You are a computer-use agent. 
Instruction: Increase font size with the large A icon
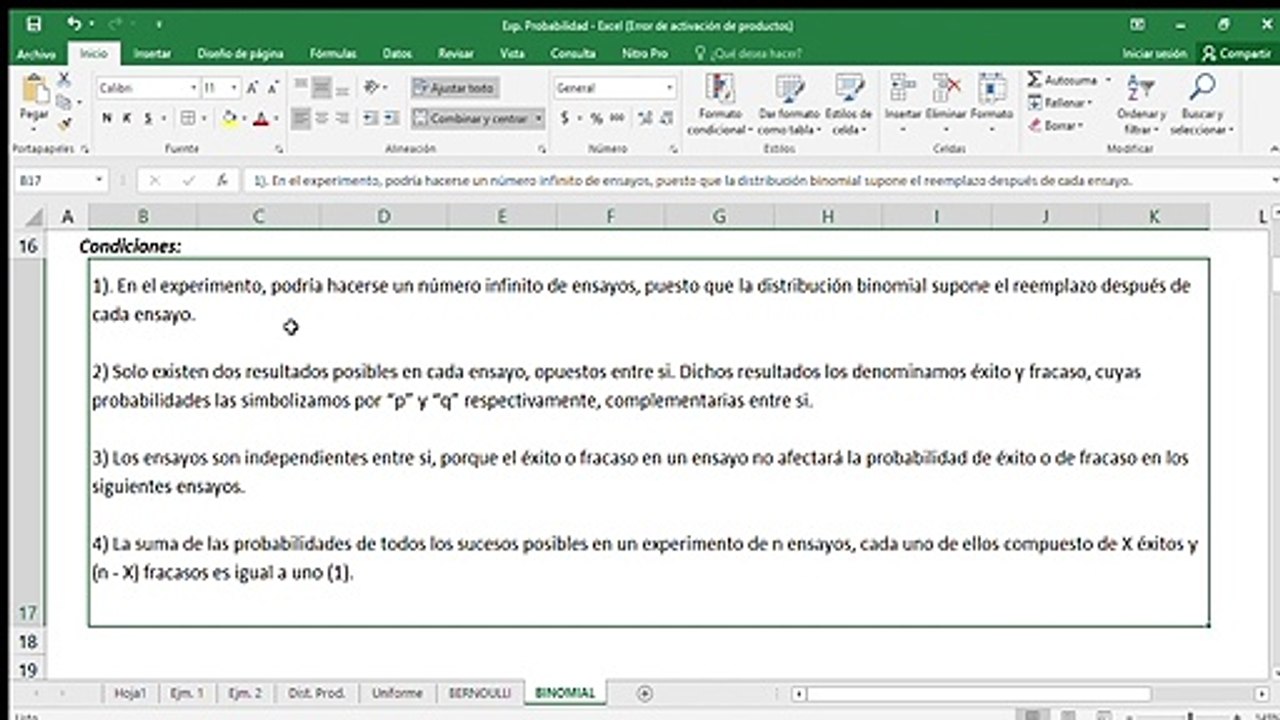point(253,88)
